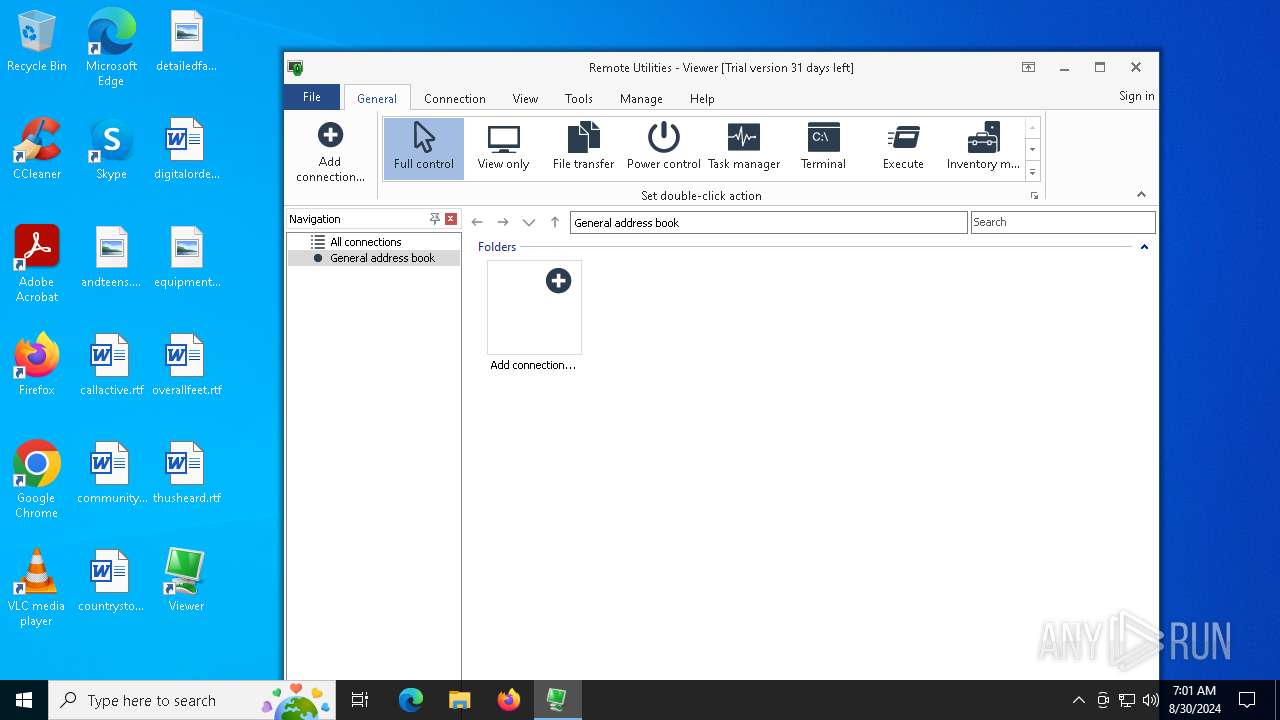Click the Sign in link
Viewport: 1280px width, 720px height.
tap(1136, 96)
